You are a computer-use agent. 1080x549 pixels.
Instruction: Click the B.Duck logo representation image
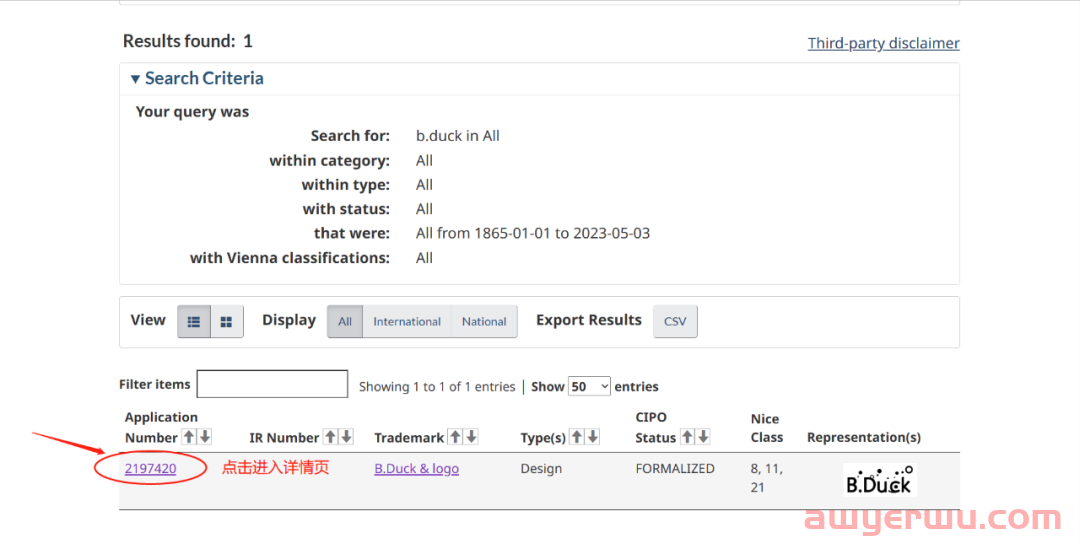click(x=880, y=479)
